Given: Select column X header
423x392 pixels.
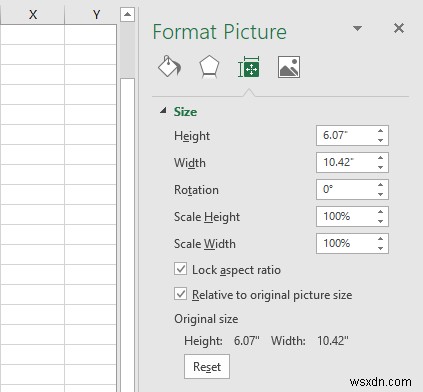Looking at the screenshot, I should (33, 15).
